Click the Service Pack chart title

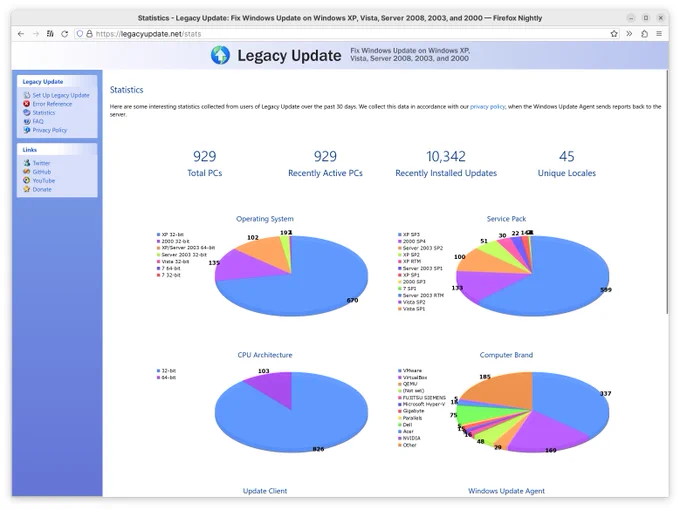coord(506,219)
